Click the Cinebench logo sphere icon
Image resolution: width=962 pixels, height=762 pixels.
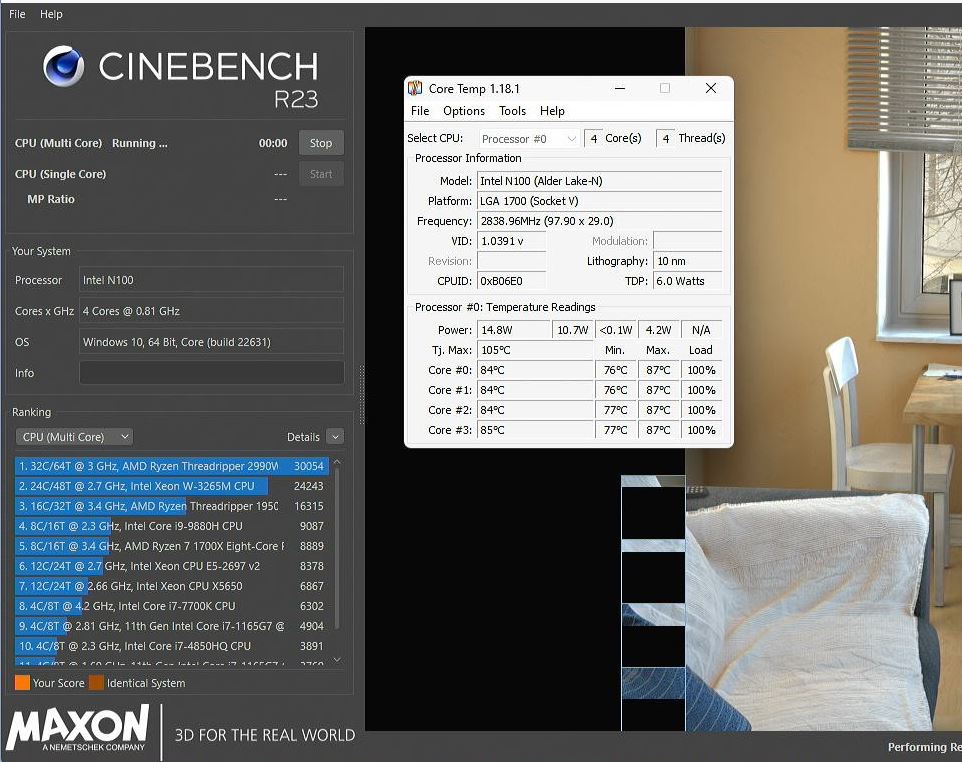(x=63, y=66)
